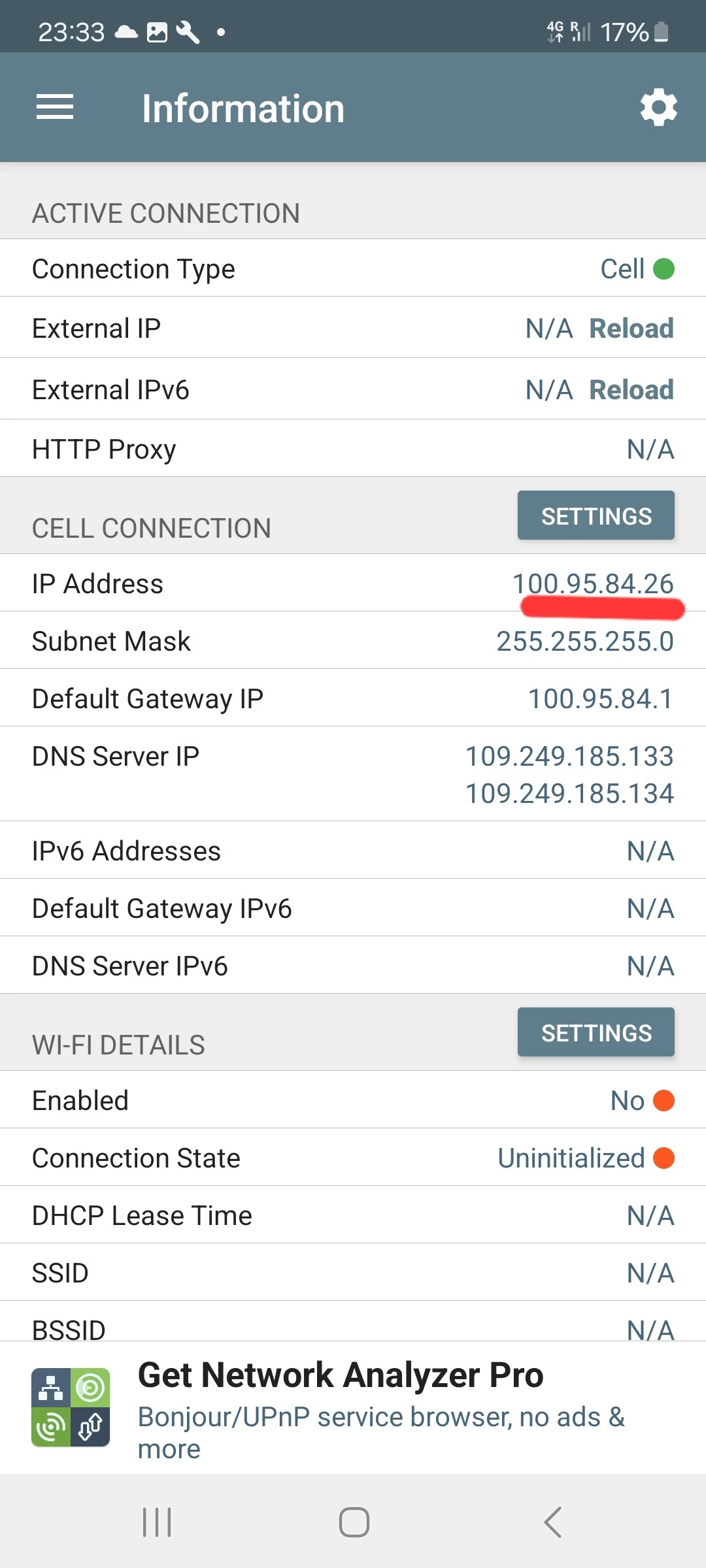Reload the External IP value

tap(631, 328)
